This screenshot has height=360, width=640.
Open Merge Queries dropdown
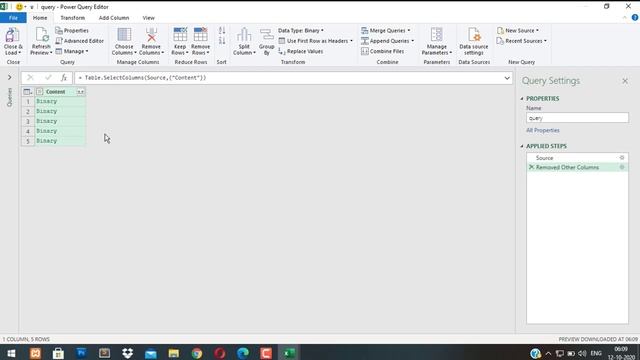click(386, 31)
